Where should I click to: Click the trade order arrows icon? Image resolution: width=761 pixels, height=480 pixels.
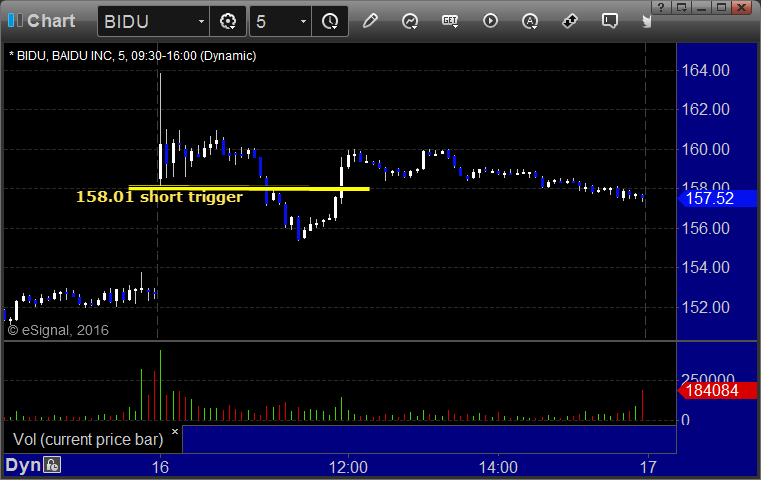coord(570,21)
